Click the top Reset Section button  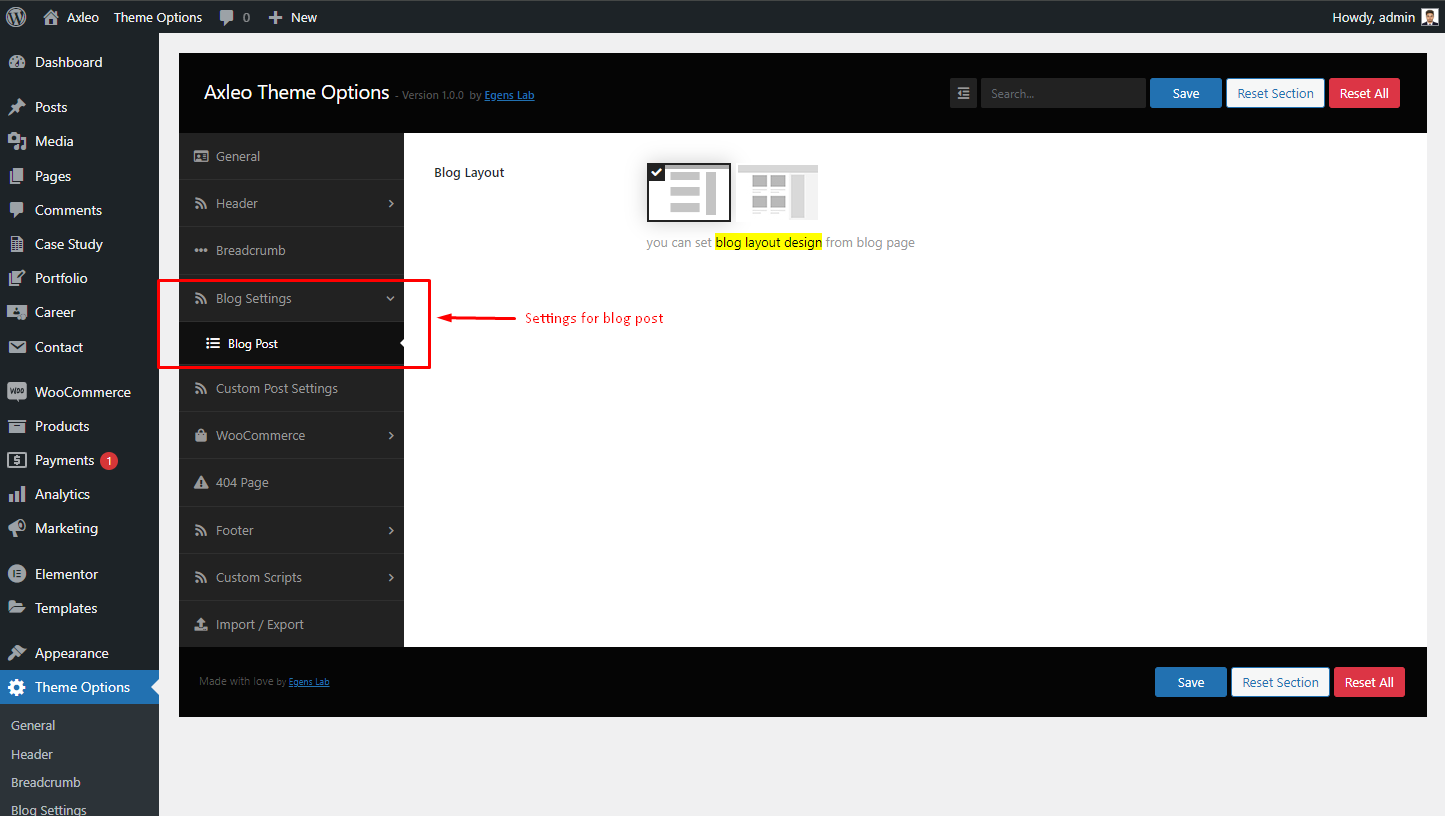(1276, 93)
